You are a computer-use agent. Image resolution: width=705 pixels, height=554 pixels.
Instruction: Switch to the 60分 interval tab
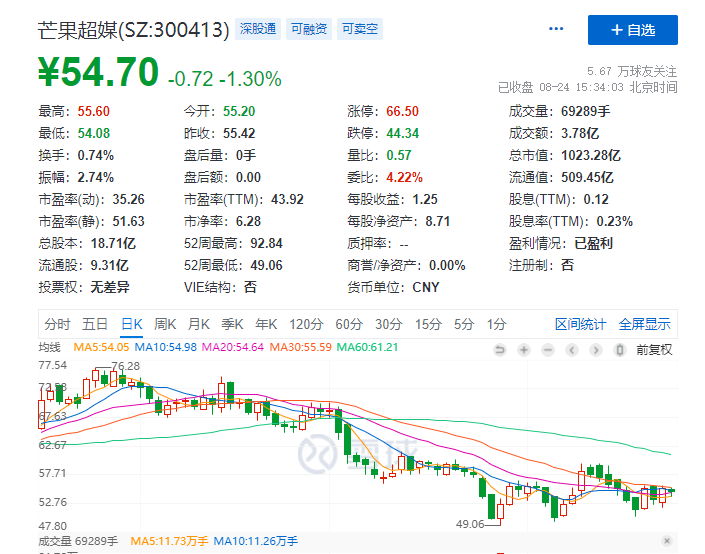point(349,324)
